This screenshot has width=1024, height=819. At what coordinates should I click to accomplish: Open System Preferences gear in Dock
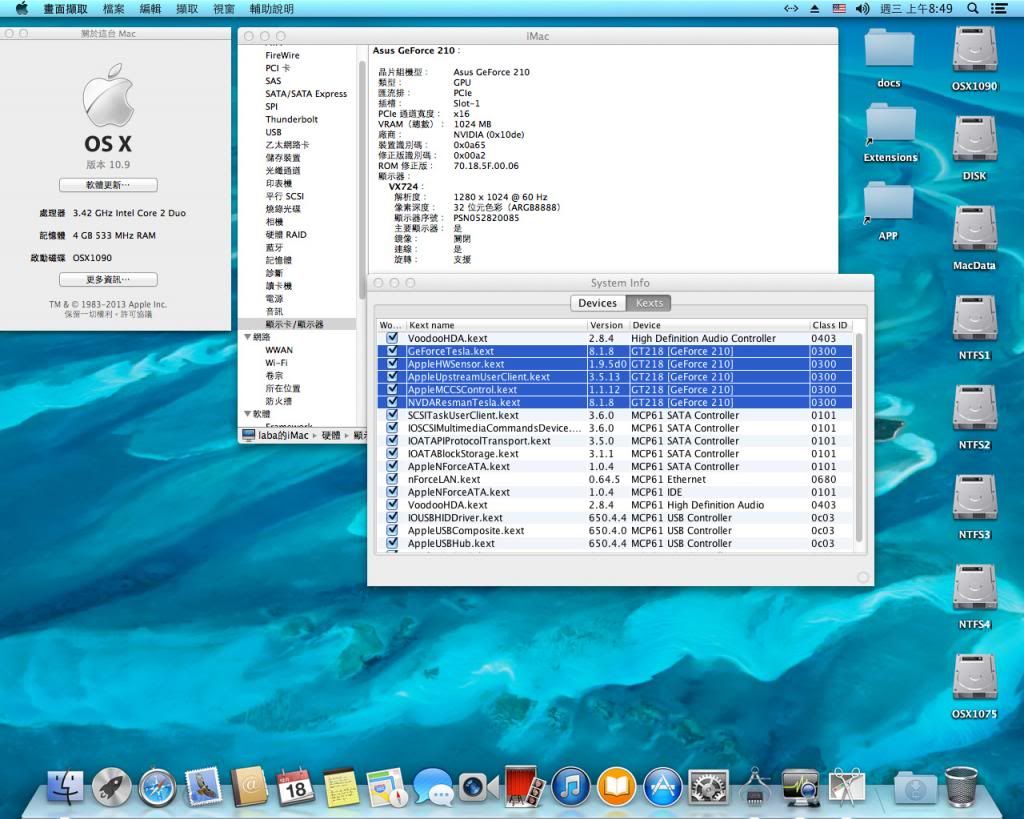pos(709,786)
